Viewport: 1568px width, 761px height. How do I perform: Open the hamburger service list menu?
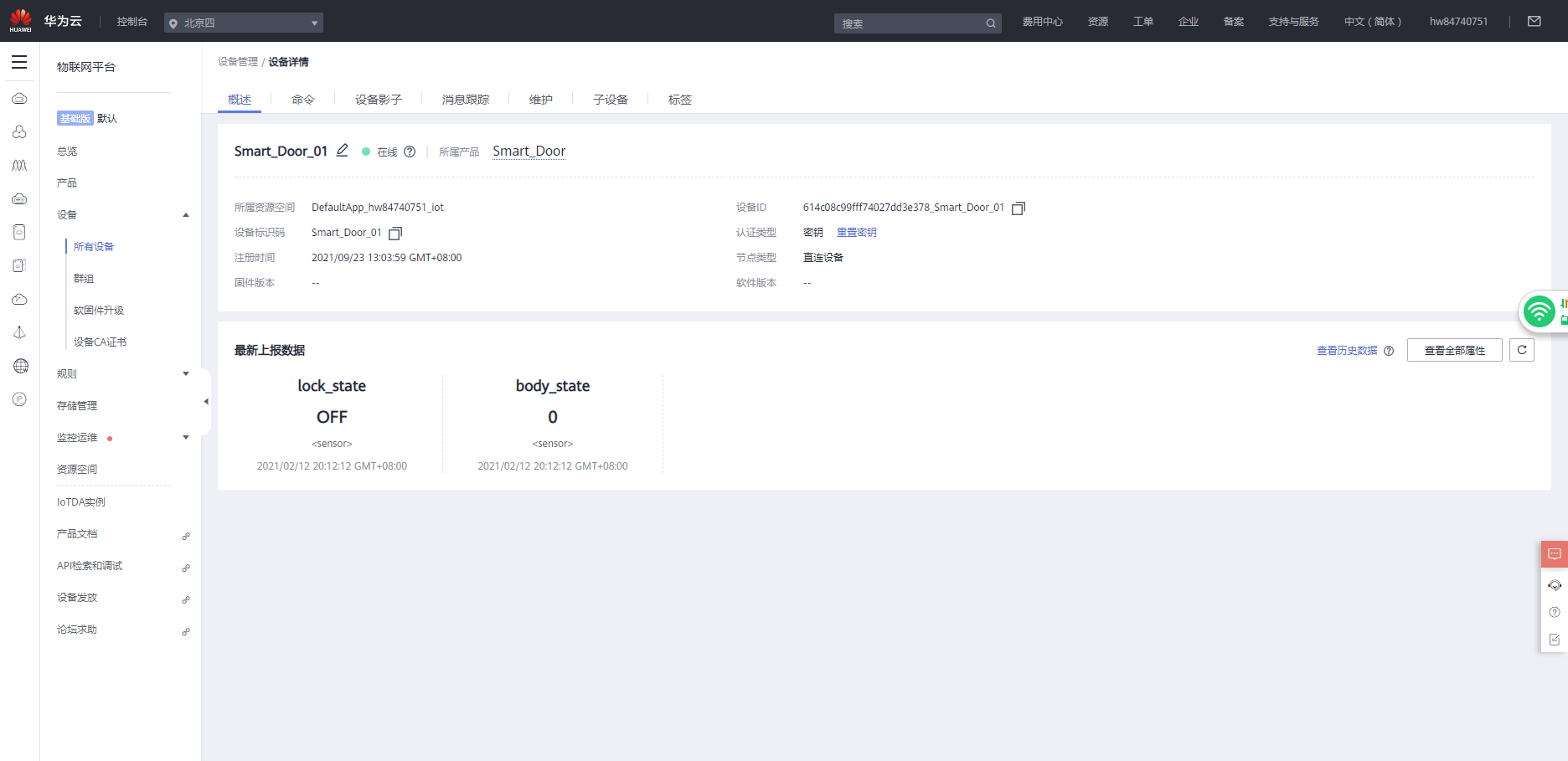tap(19, 62)
